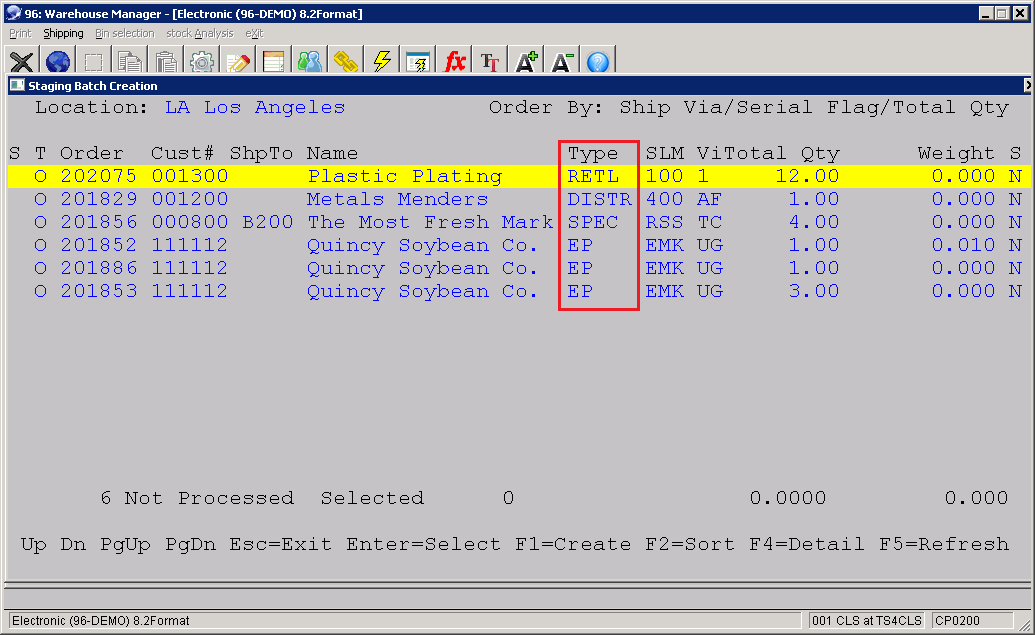Viewport: 1035px width, 635px height.
Task: Click the pencil edit note icon
Action: tap(238, 62)
